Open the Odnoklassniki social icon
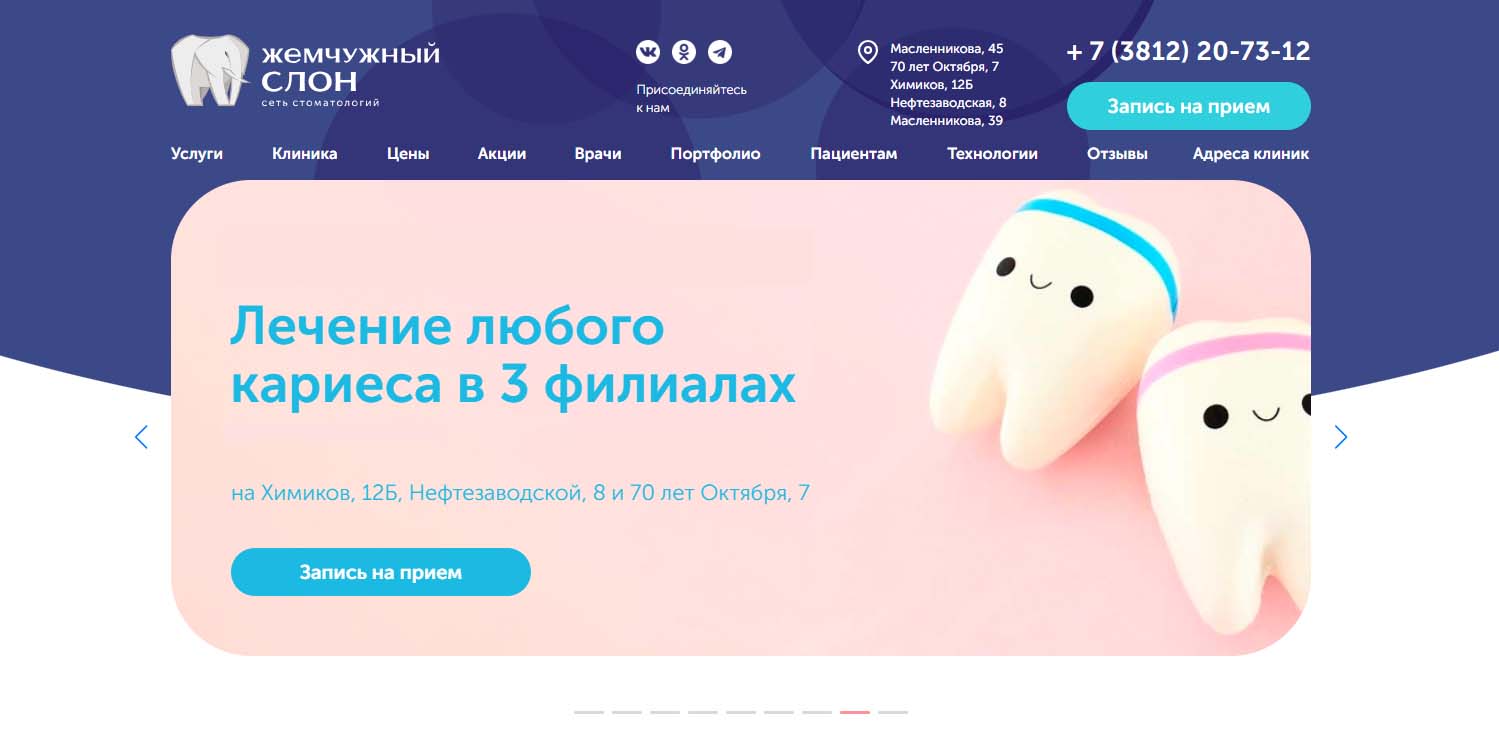1499x749 pixels. (x=683, y=52)
